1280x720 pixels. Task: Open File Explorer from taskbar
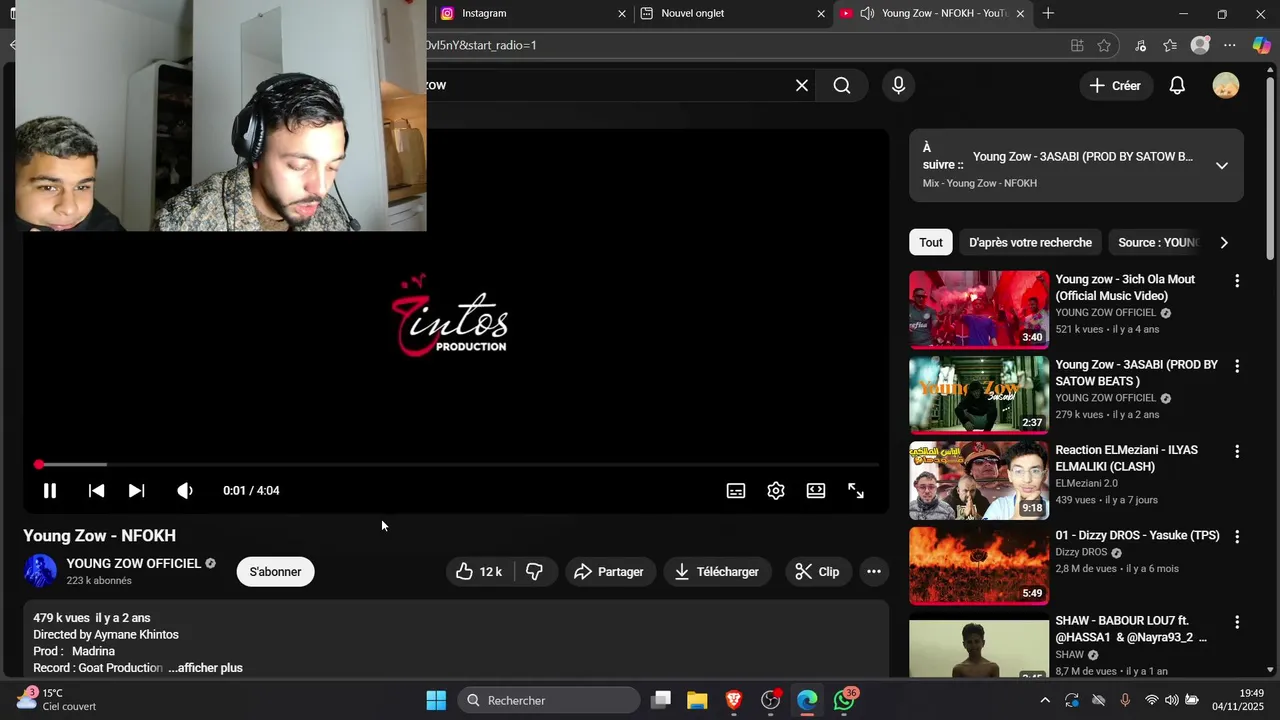click(x=697, y=700)
